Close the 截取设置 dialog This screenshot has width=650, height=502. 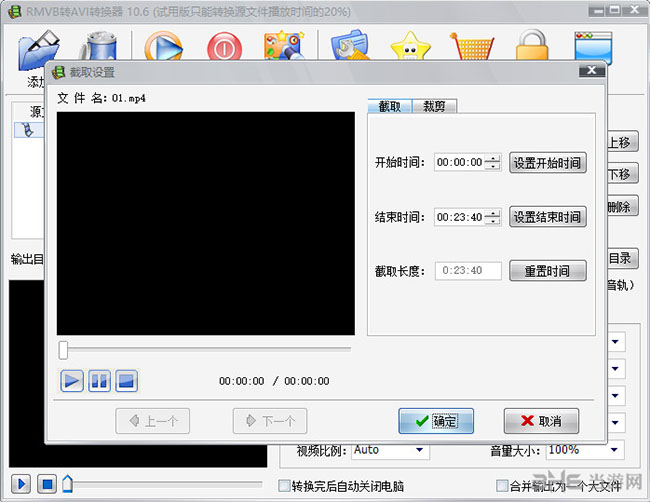click(592, 70)
